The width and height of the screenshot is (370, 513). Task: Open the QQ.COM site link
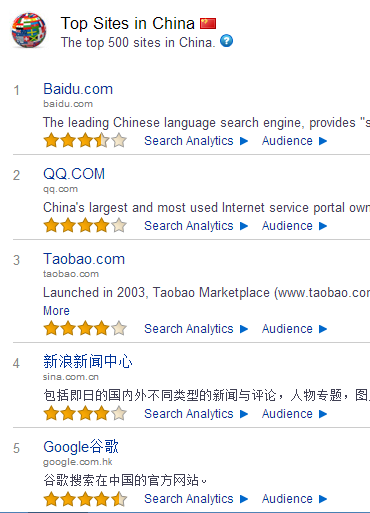[74, 174]
